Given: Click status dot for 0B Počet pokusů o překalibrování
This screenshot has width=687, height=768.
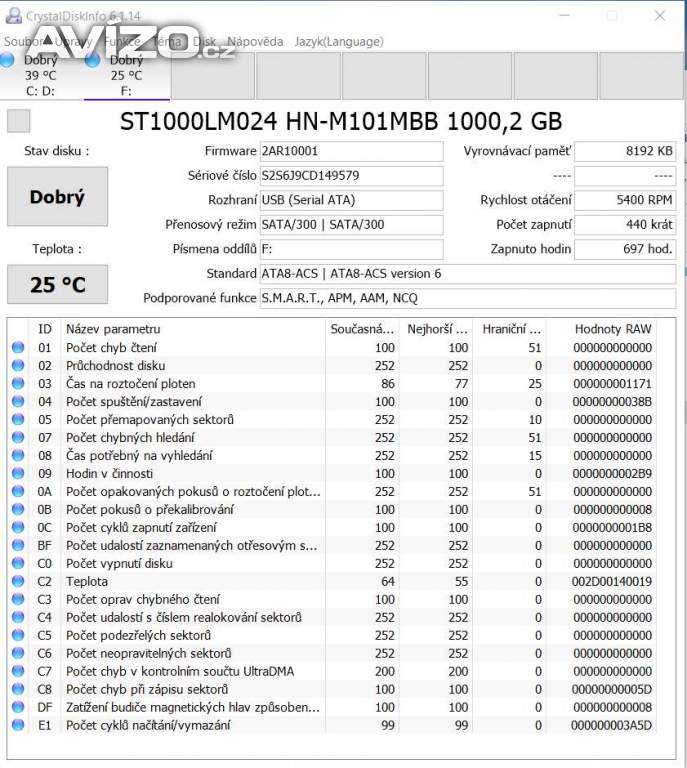Looking at the screenshot, I should coord(18,509).
